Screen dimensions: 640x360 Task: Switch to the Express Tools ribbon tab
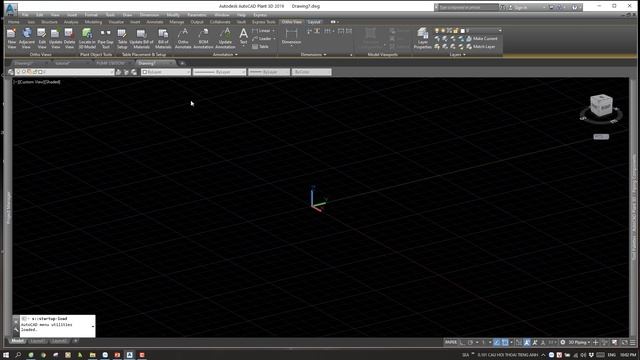pyautogui.click(x=263, y=22)
